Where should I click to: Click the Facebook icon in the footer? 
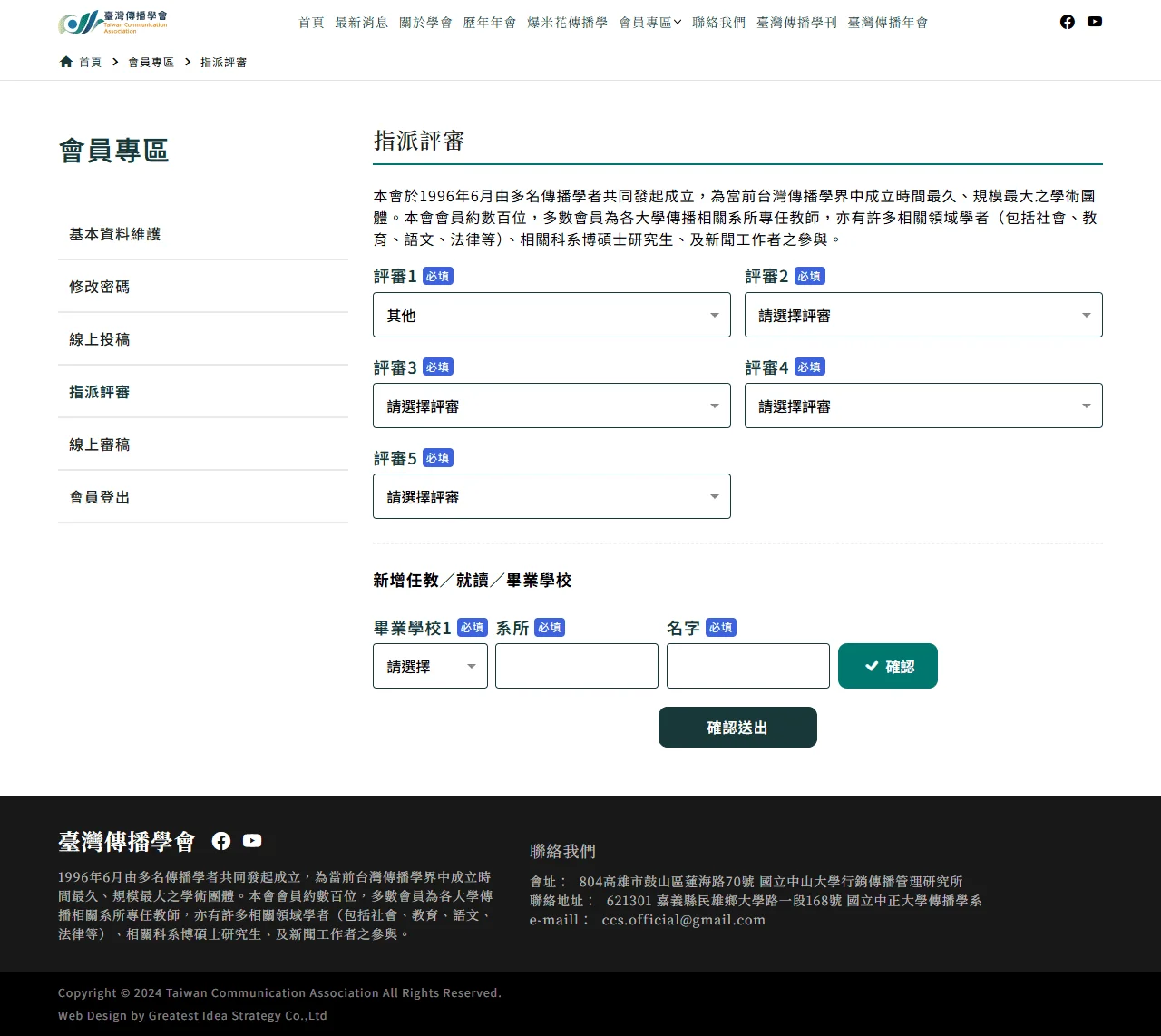point(220,840)
